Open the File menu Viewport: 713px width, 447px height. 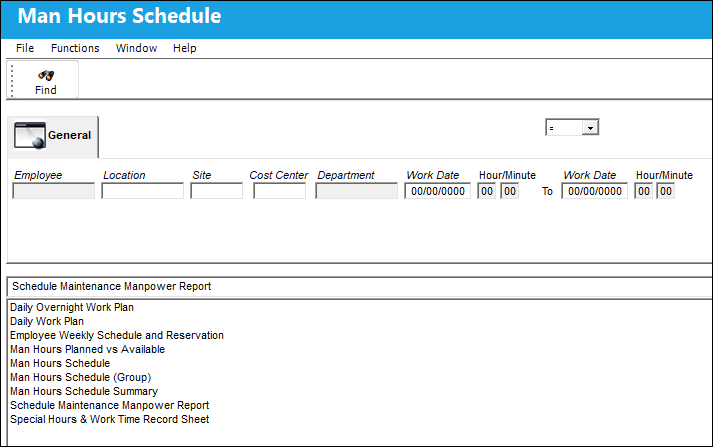pyautogui.click(x=25, y=48)
